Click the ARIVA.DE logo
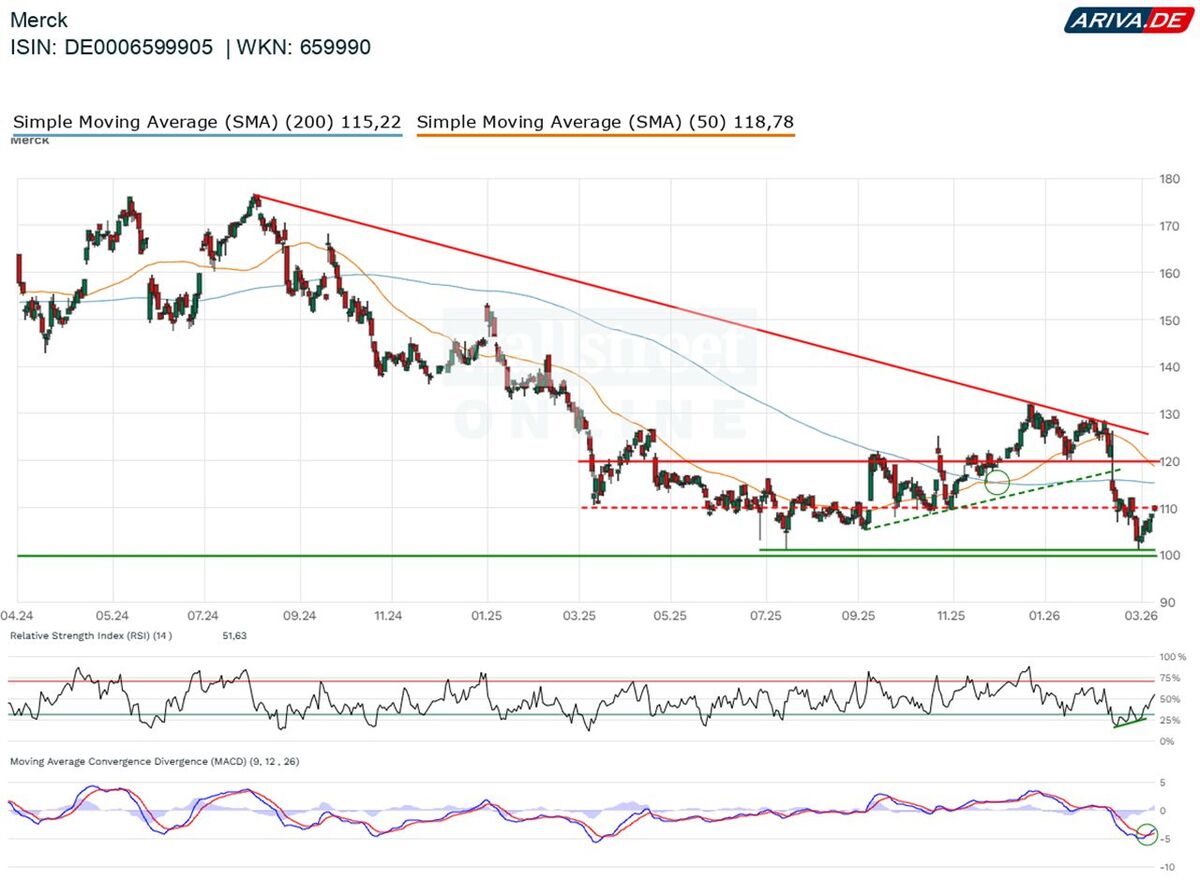 [1127, 20]
